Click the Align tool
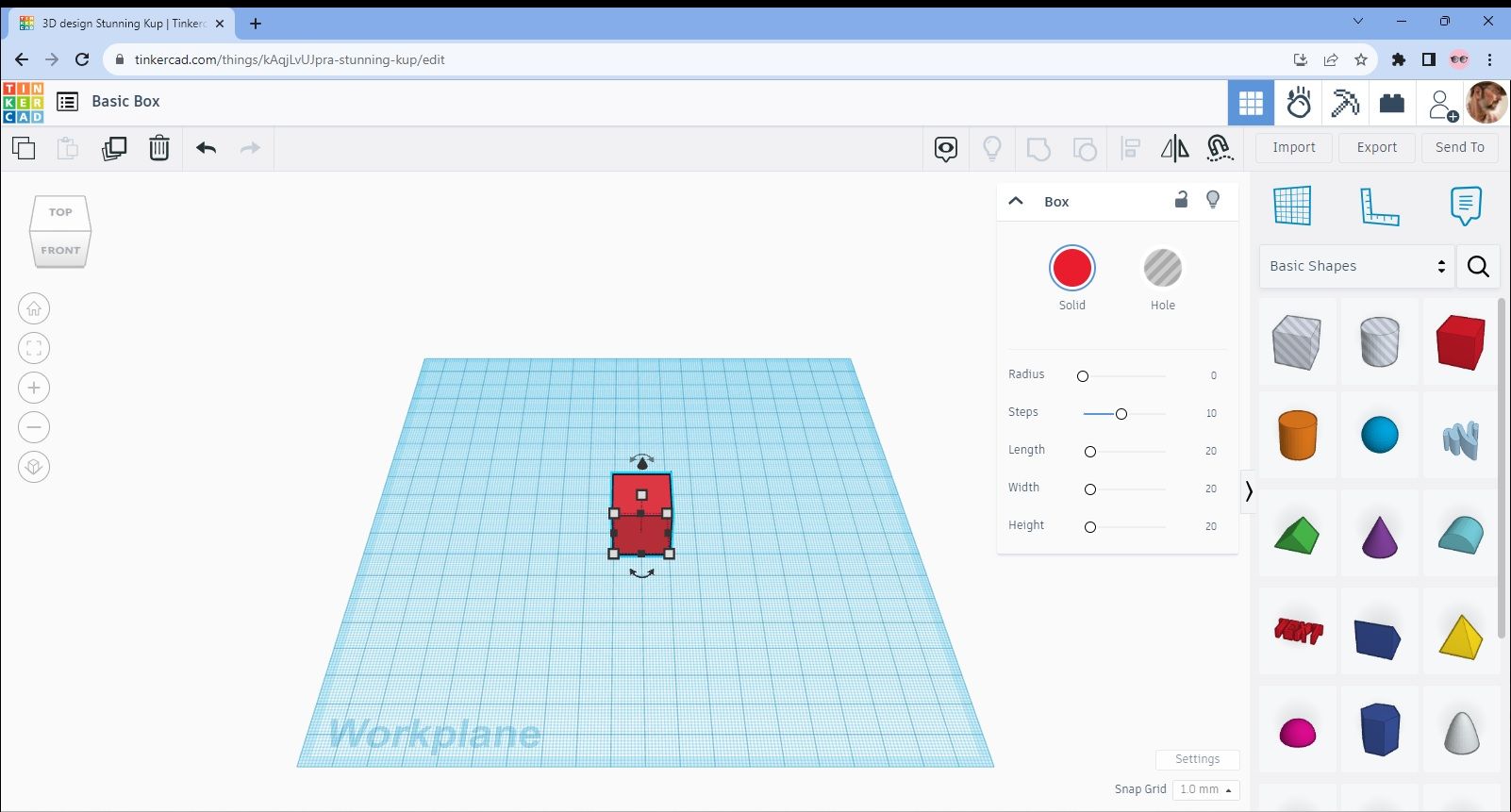Screen dimensions: 1511x812 (1130, 148)
